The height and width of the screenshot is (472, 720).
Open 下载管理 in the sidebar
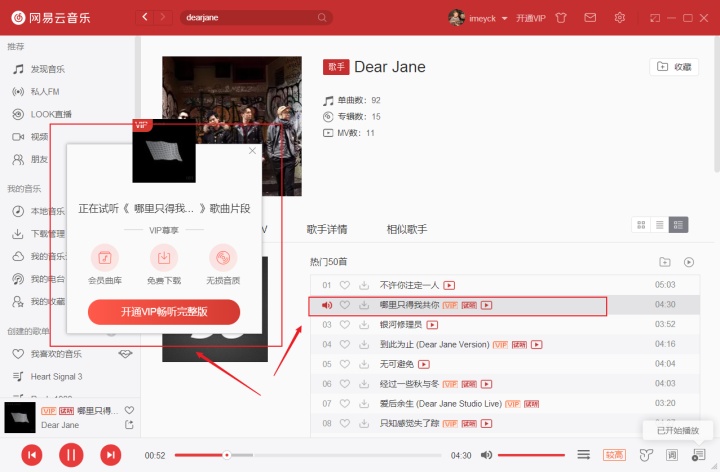[x=39, y=234]
